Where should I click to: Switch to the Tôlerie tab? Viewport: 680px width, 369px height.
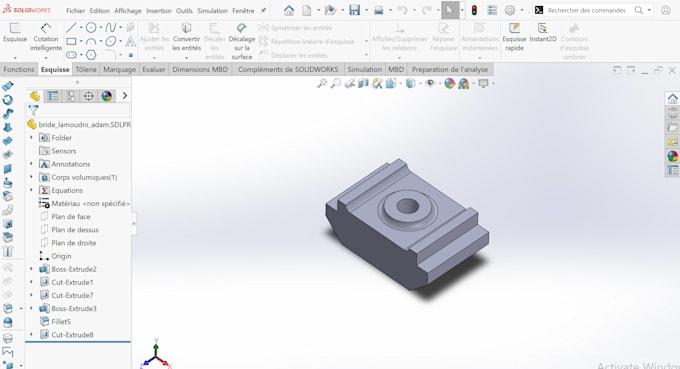86,69
